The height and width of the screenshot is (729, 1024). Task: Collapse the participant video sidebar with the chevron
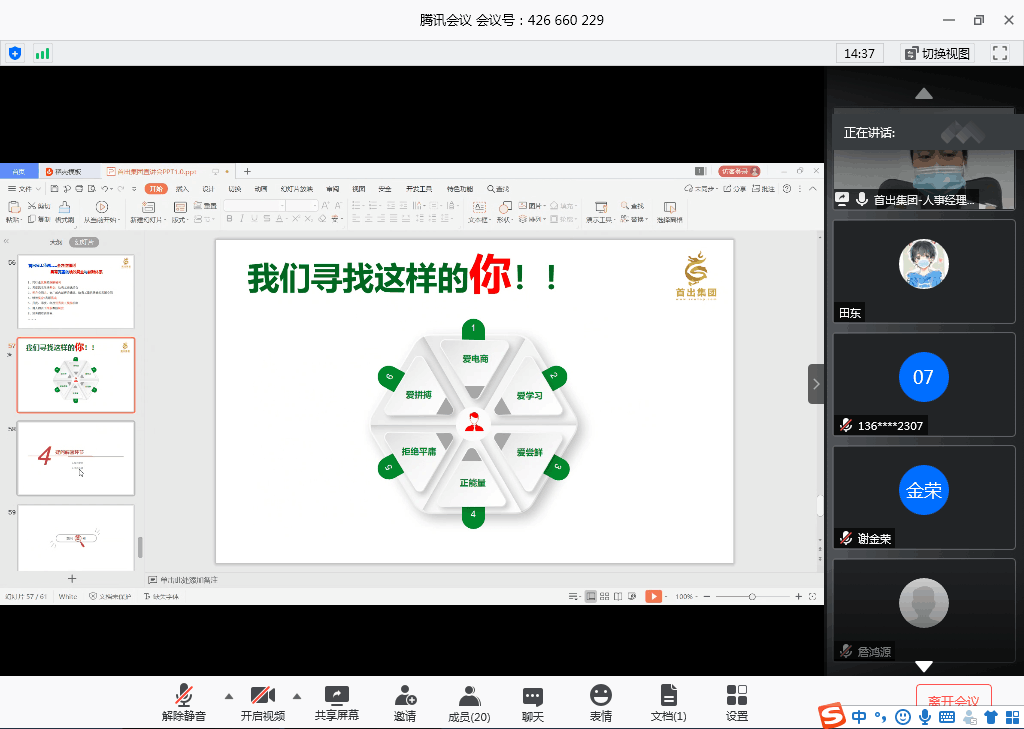(816, 384)
